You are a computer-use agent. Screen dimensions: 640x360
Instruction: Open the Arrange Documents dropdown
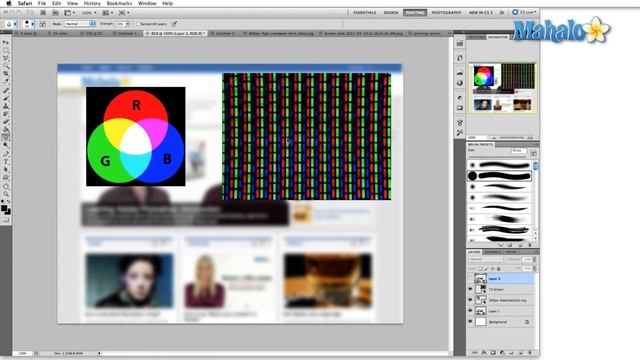pyautogui.click(x=107, y=13)
